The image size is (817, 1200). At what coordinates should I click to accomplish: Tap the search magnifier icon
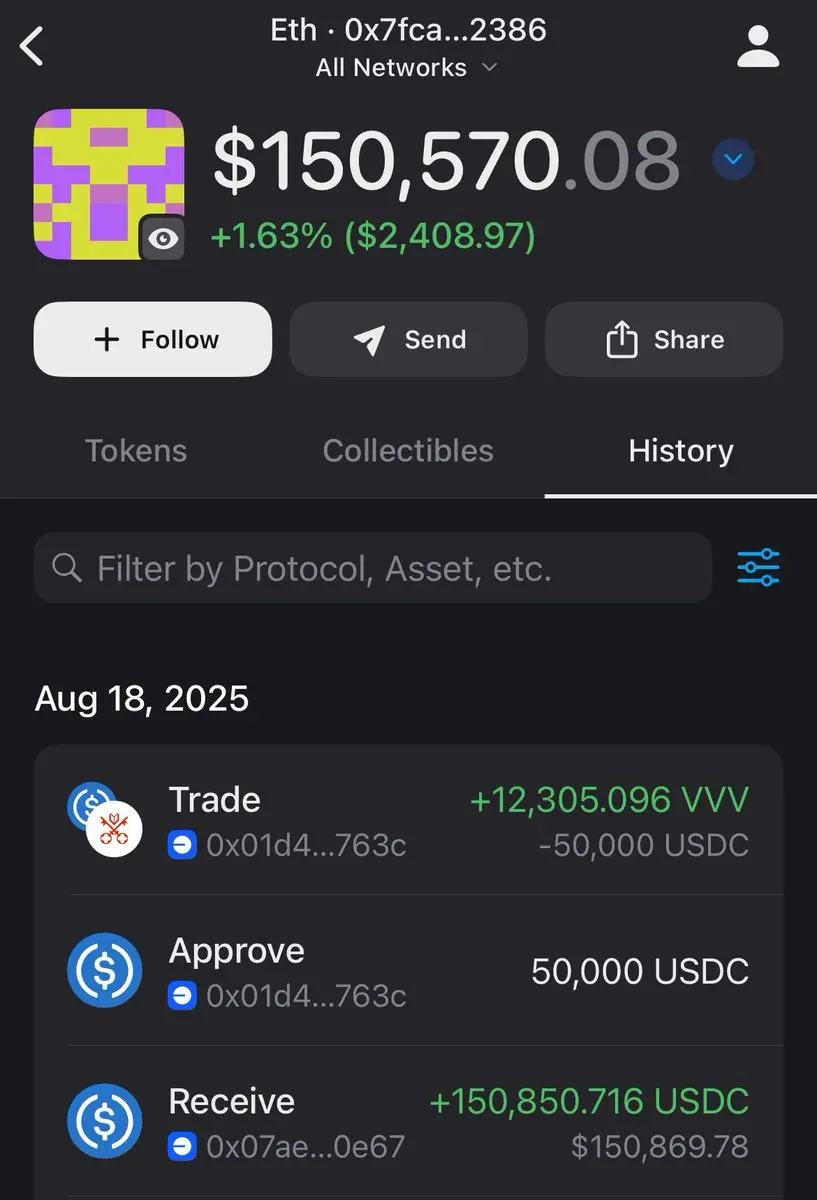click(67, 568)
